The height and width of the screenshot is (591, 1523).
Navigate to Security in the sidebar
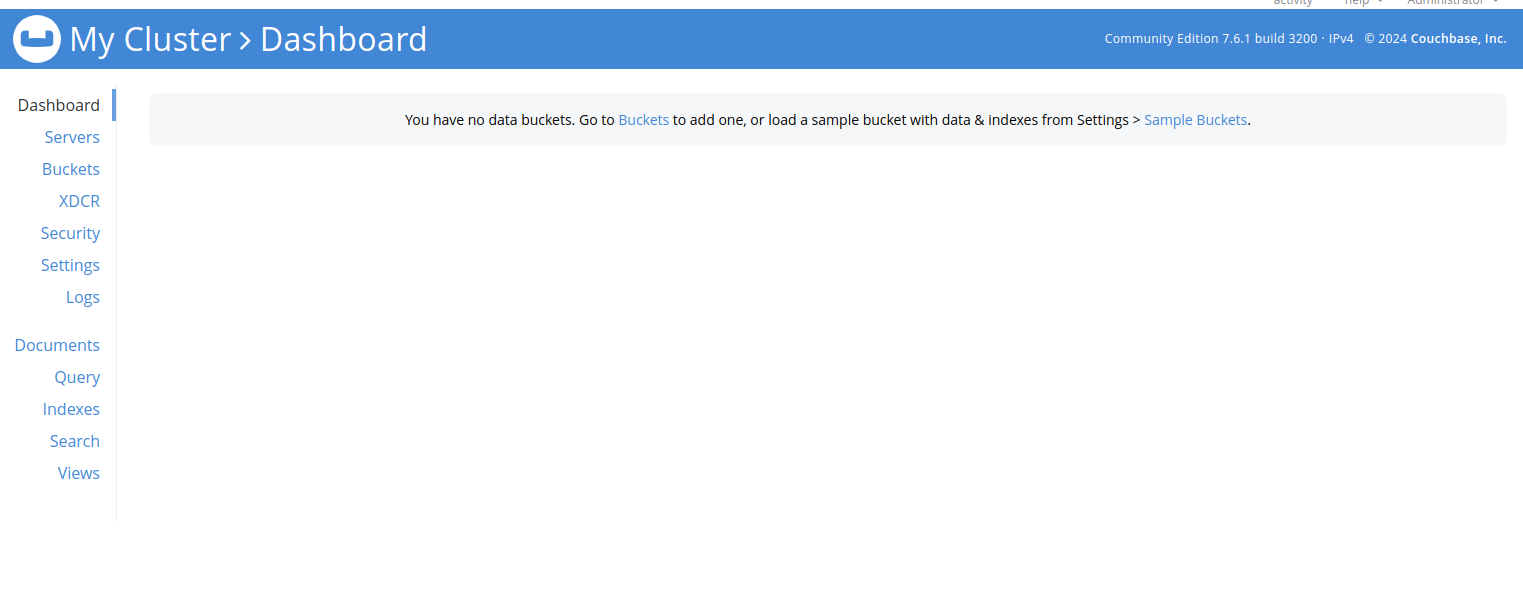[x=70, y=233]
